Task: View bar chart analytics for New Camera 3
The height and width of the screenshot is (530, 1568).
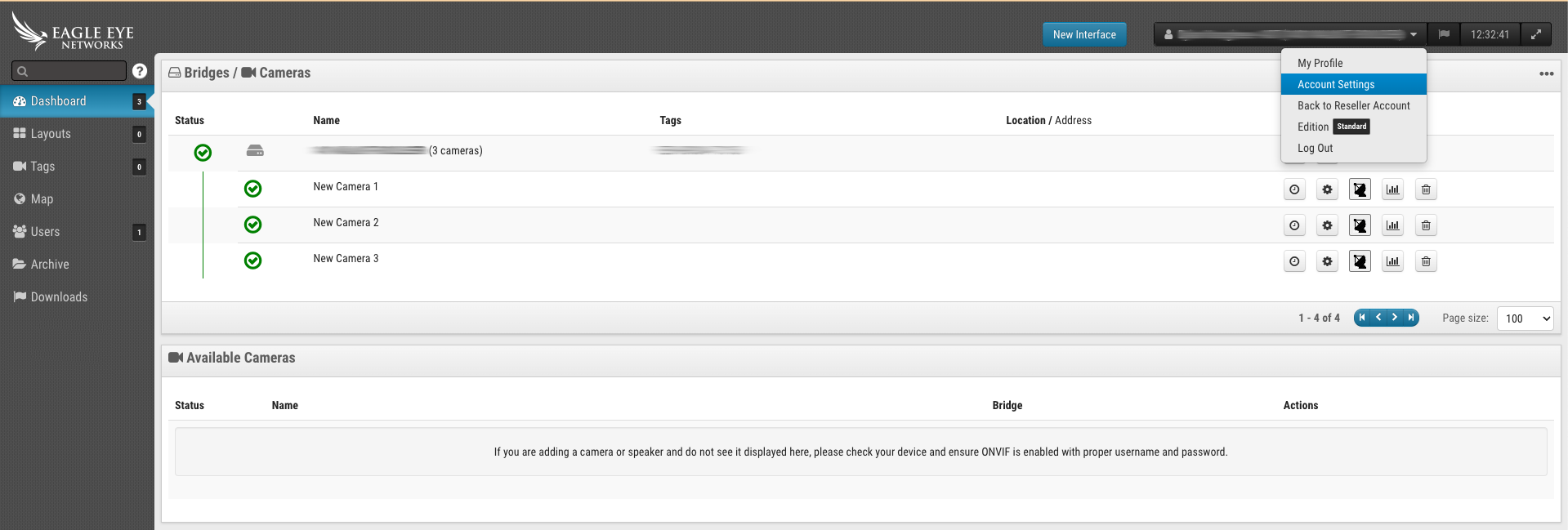Action: pyautogui.click(x=1392, y=261)
